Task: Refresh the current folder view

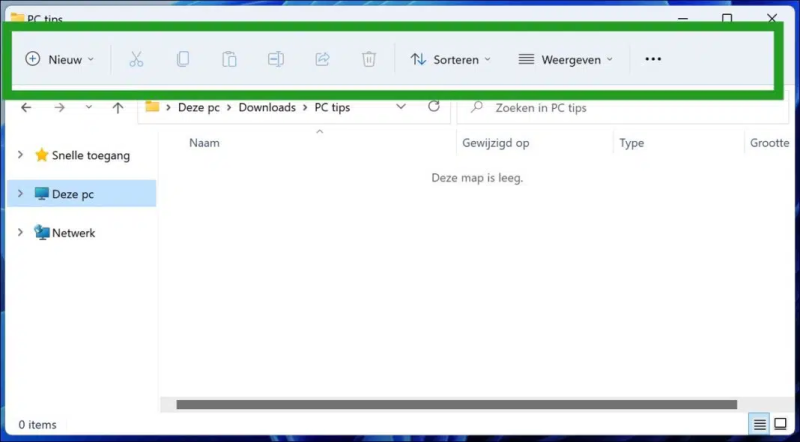Action: [433, 107]
